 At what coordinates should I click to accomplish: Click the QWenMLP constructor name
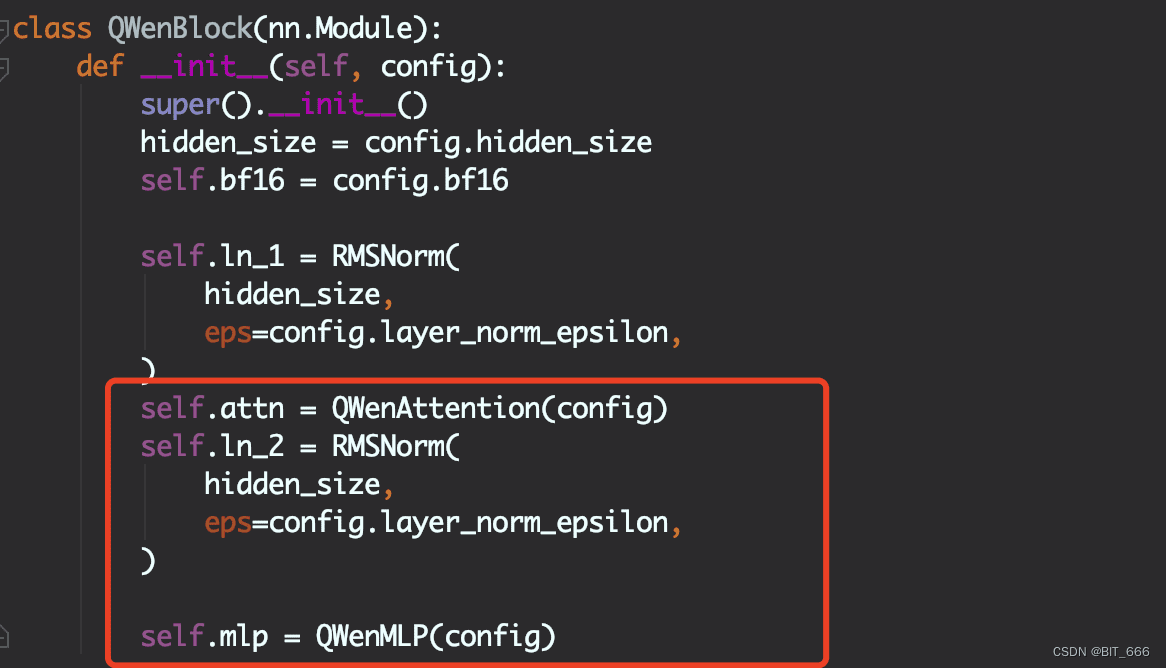(x=372, y=636)
